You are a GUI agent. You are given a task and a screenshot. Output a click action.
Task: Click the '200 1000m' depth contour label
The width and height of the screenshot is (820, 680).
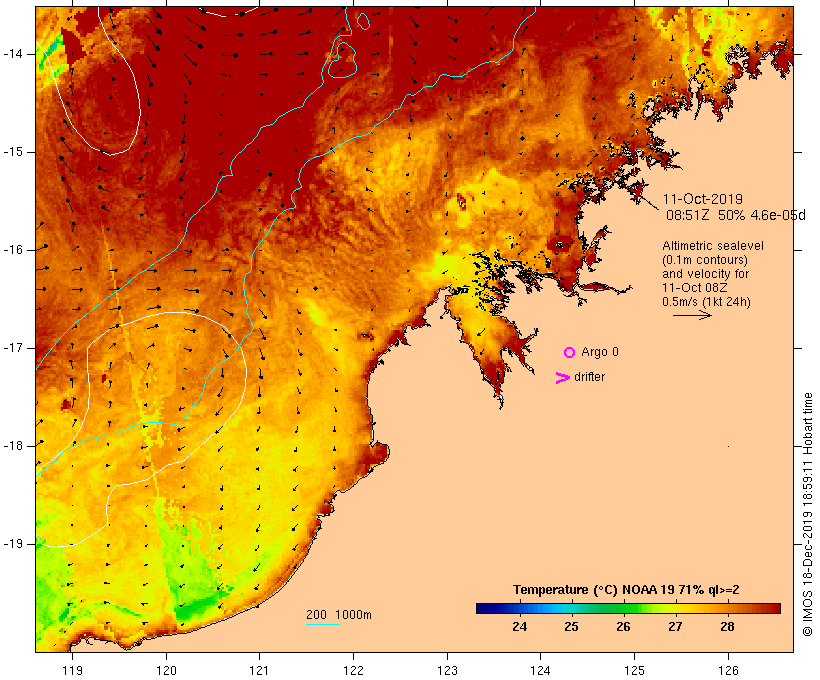pos(339,615)
